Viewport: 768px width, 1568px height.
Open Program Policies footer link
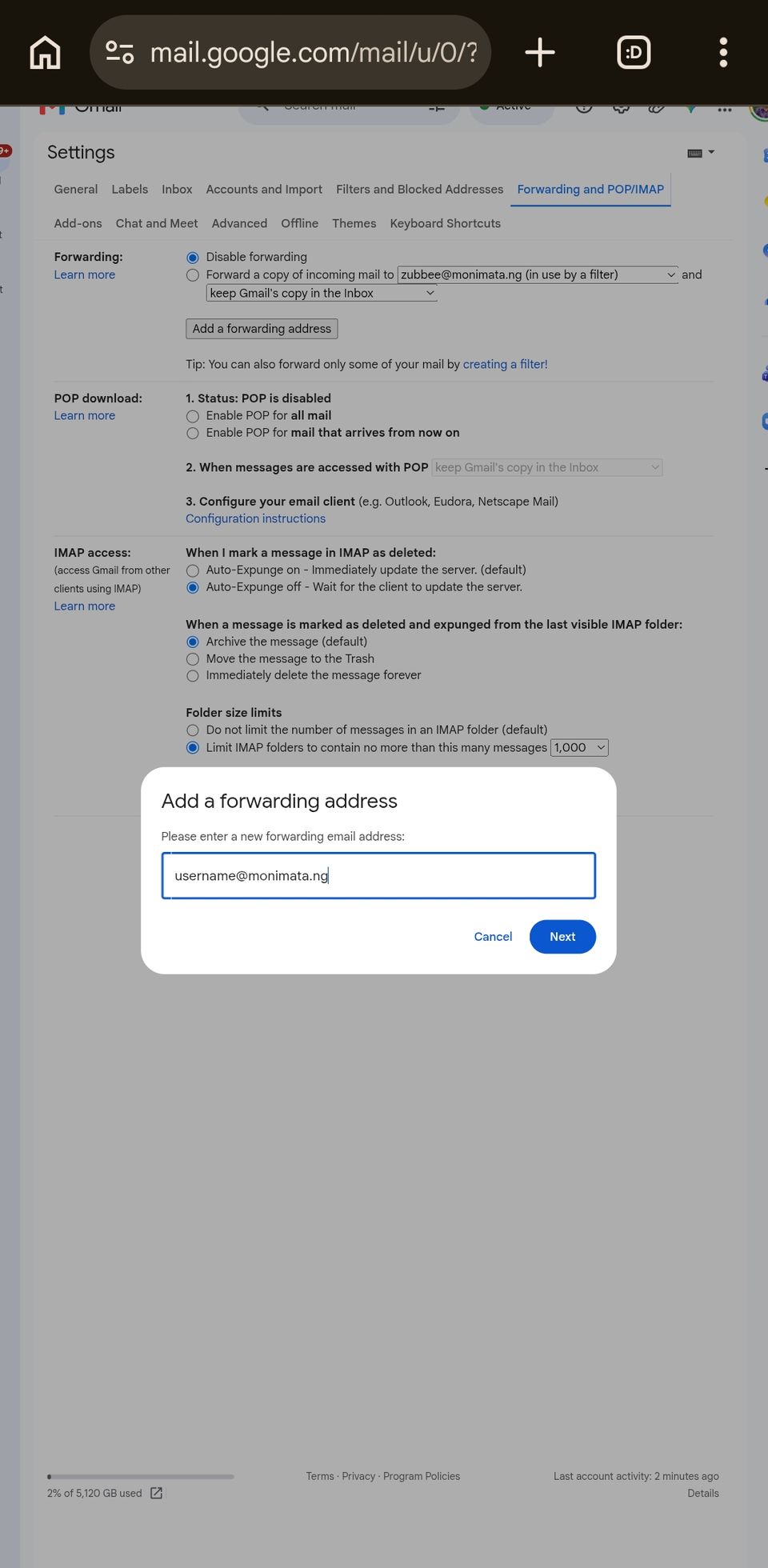tap(422, 1476)
